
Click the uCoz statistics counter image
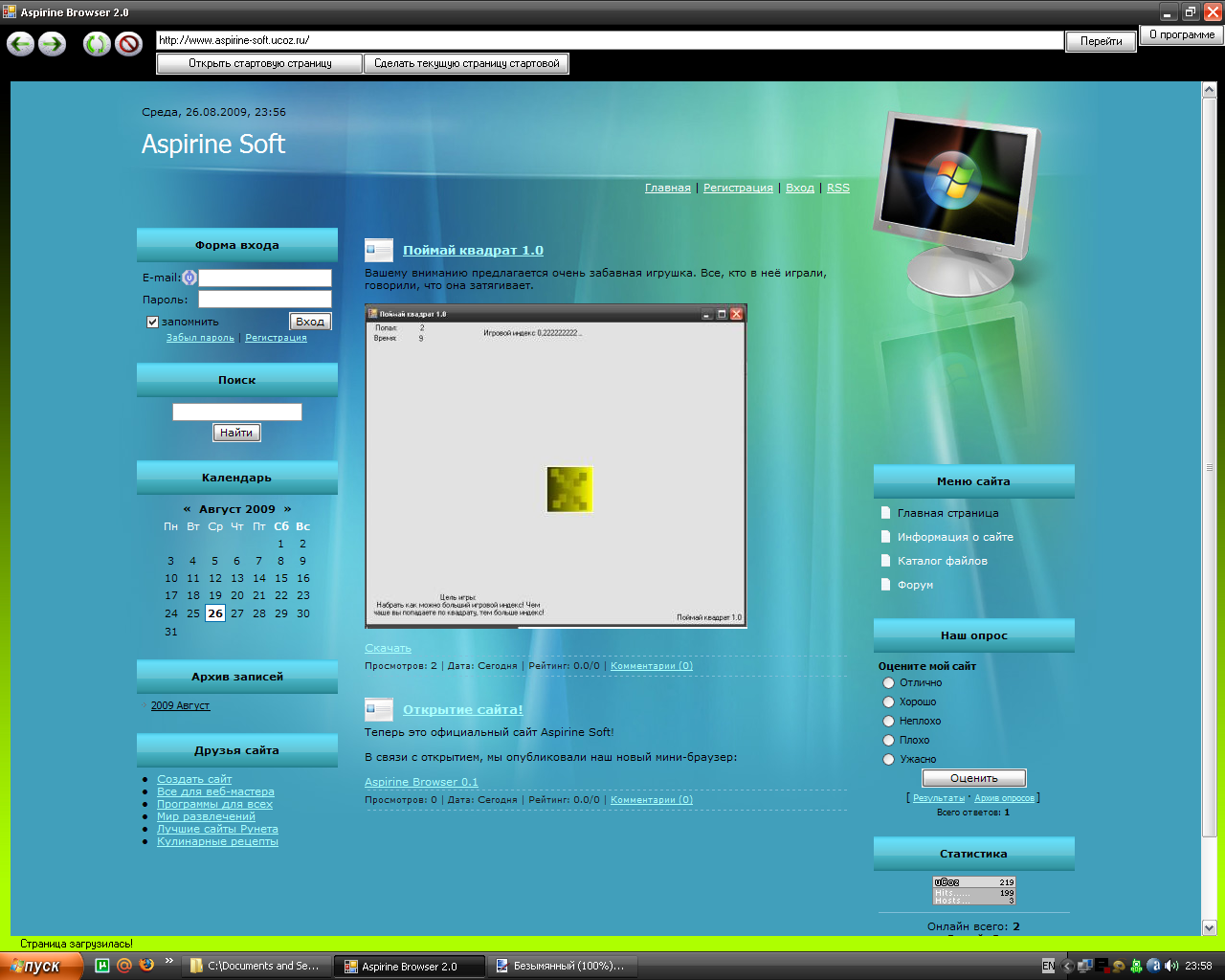(974, 890)
